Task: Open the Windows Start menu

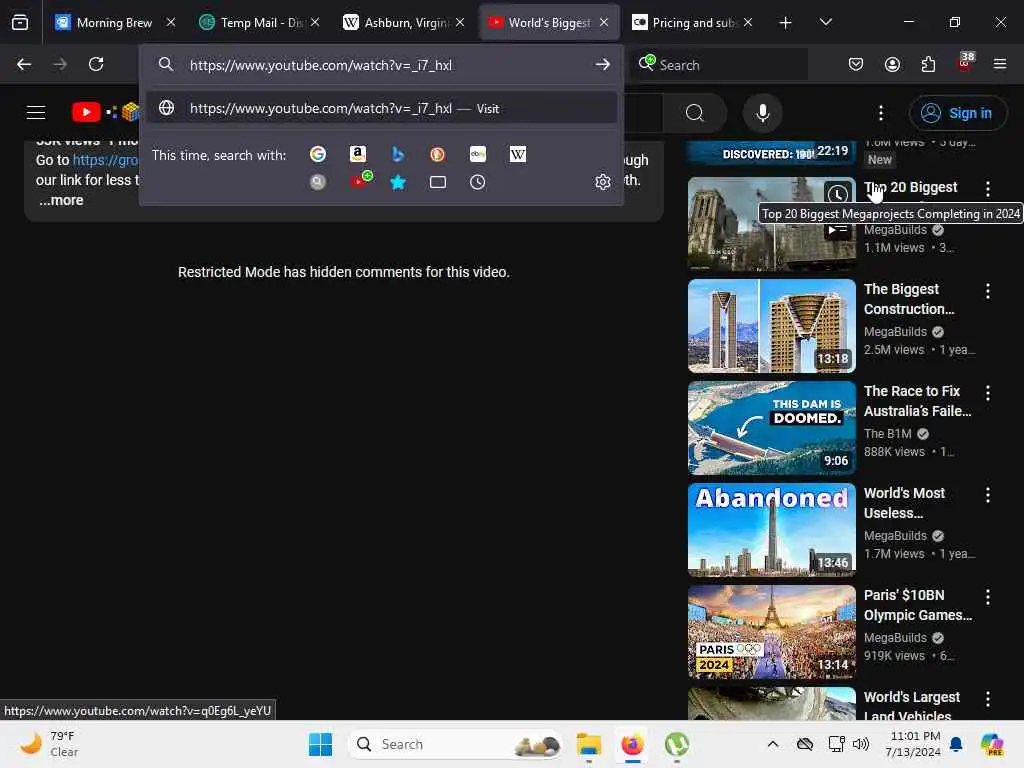Action: point(320,744)
